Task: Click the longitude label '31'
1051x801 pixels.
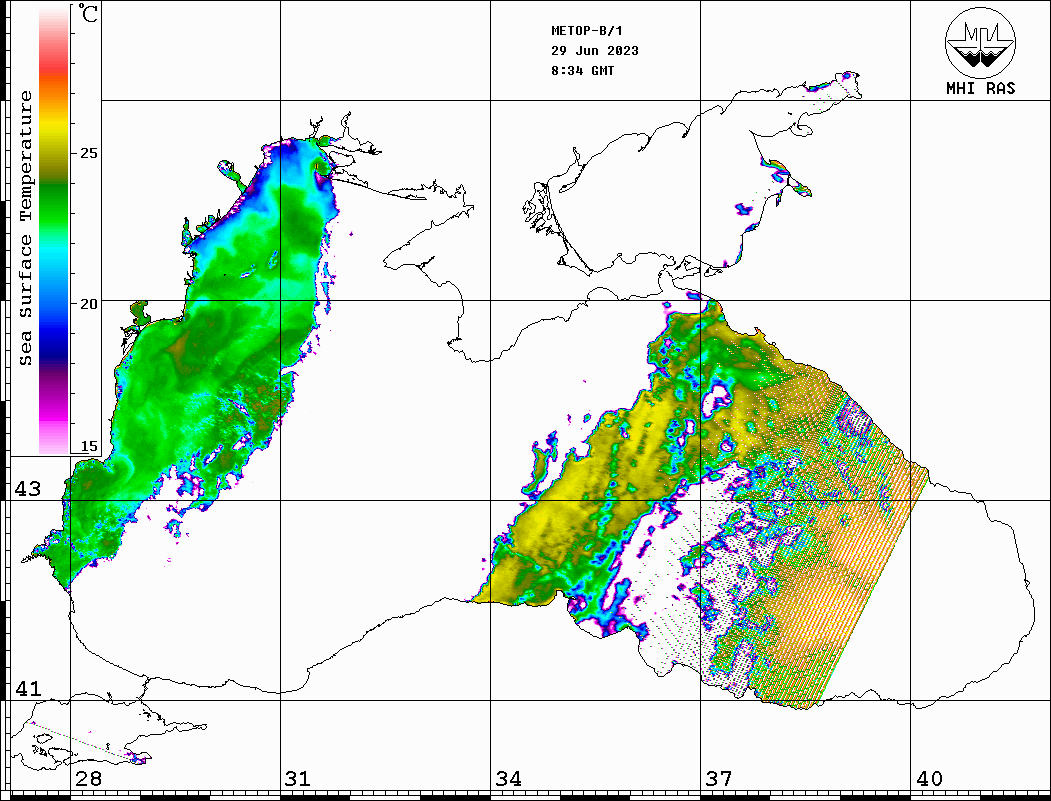Action: click(x=298, y=778)
